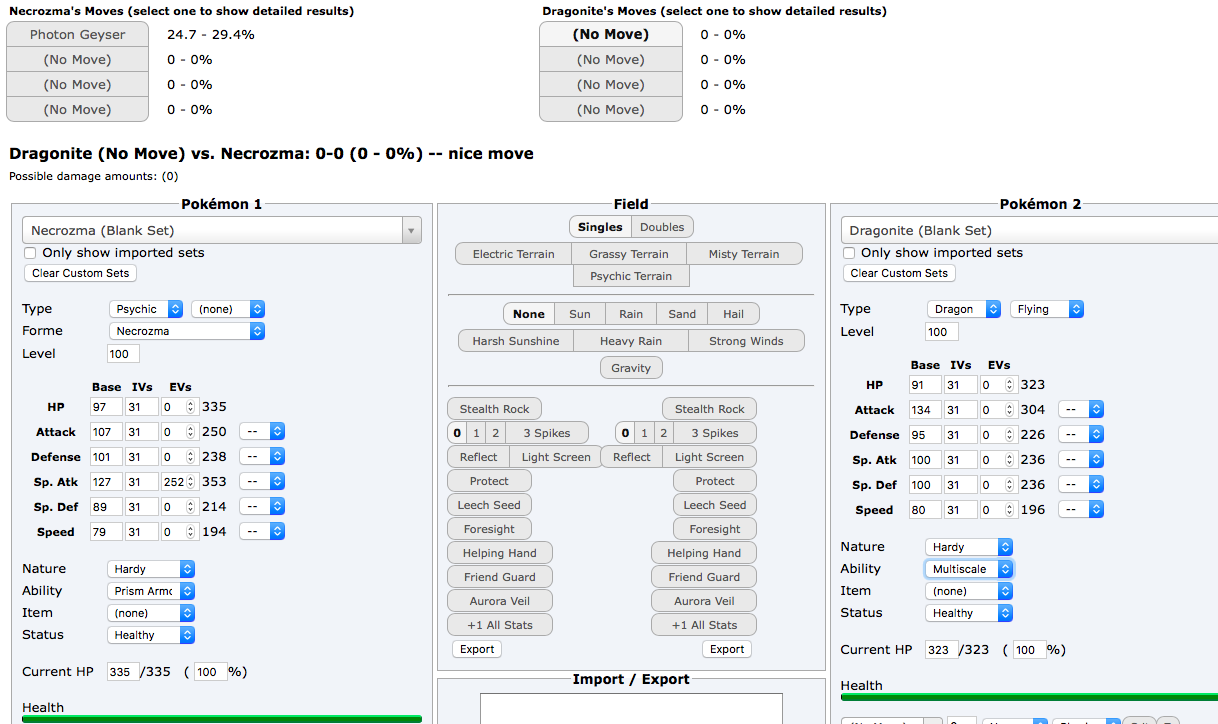Toggle right-side Stealth Rock
This screenshot has height=724, width=1218.
click(709, 409)
